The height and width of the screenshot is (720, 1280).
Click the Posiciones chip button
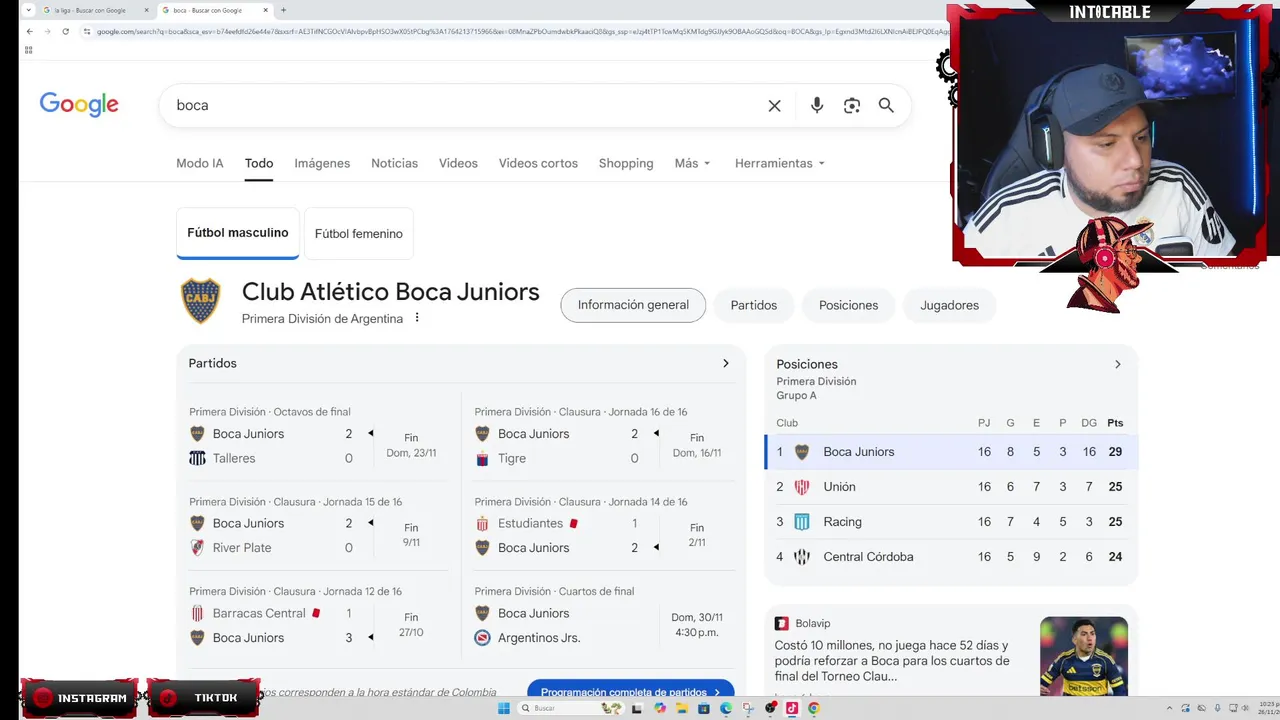pos(848,305)
